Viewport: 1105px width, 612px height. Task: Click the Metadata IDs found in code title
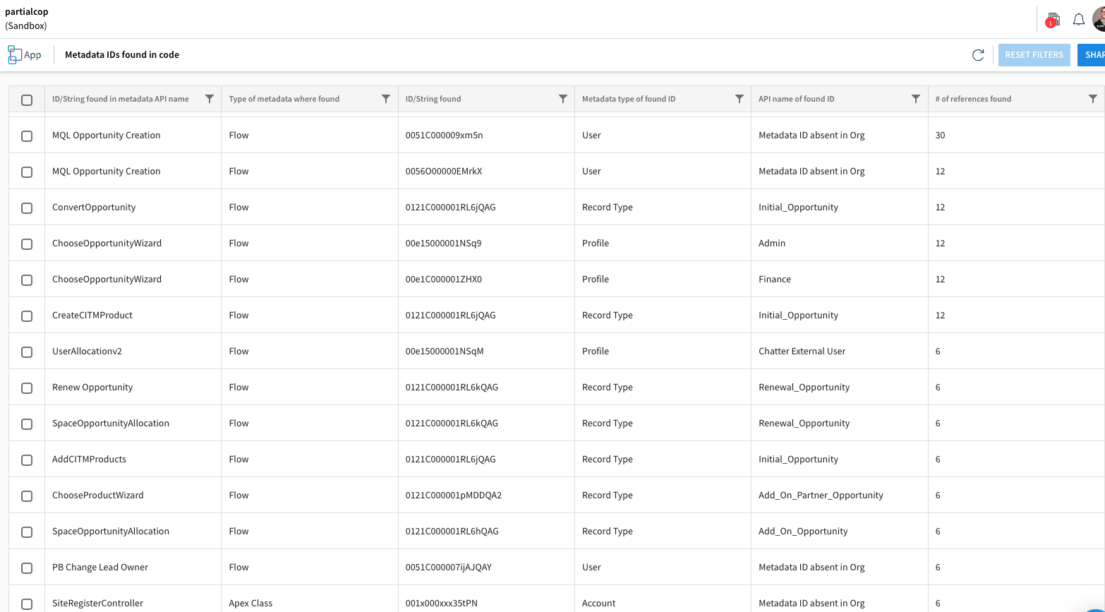pos(120,55)
